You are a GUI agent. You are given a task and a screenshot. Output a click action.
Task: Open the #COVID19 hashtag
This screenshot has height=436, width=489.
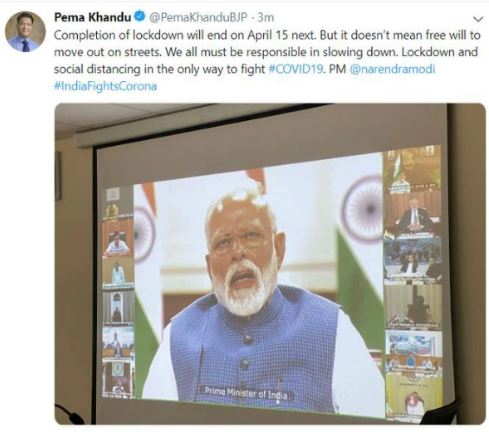tap(296, 69)
